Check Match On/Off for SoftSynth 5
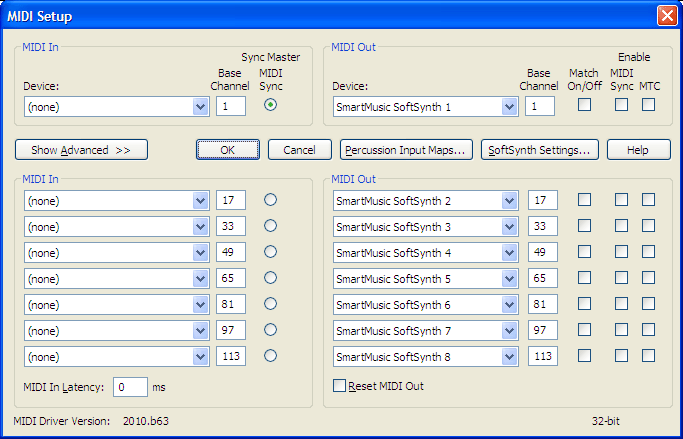The image size is (683, 439). [585, 277]
